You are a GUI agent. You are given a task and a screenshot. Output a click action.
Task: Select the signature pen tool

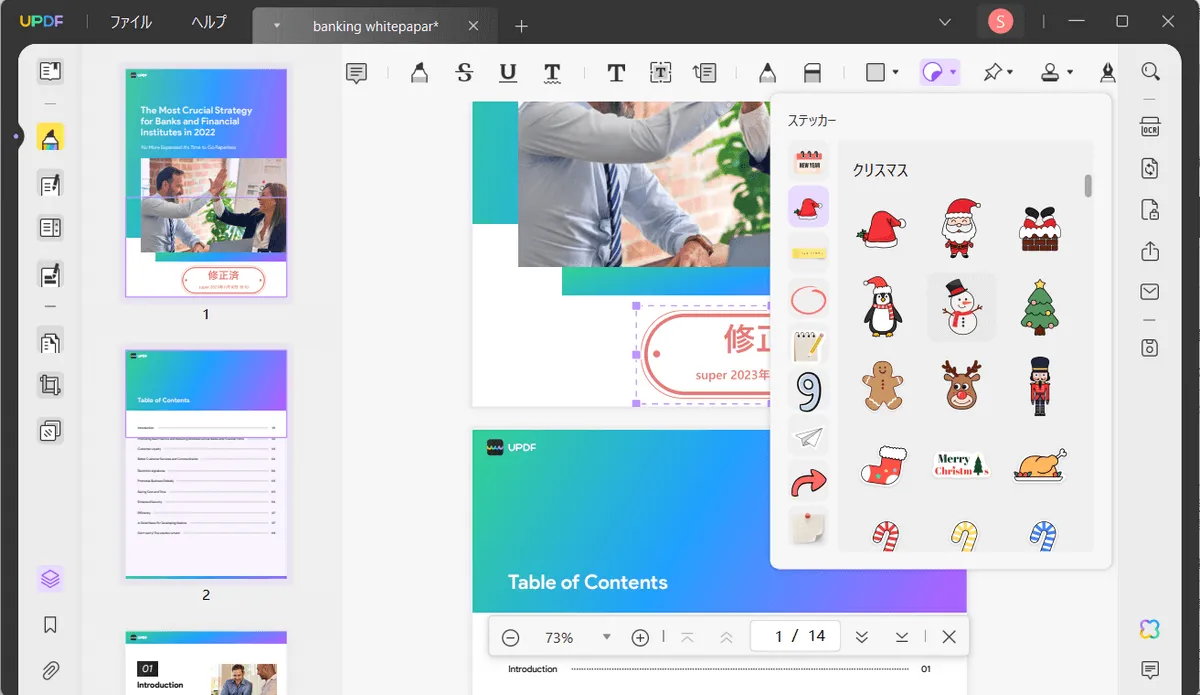click(x=1108, y=72)
